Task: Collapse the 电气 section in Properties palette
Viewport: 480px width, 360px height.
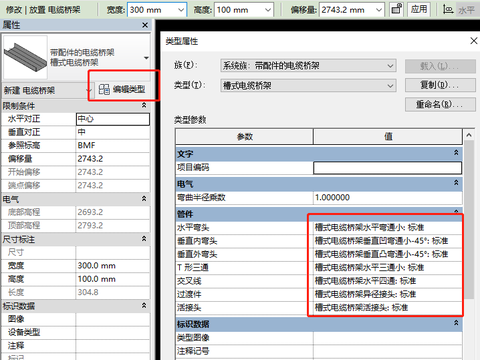Action: (144, 199)
